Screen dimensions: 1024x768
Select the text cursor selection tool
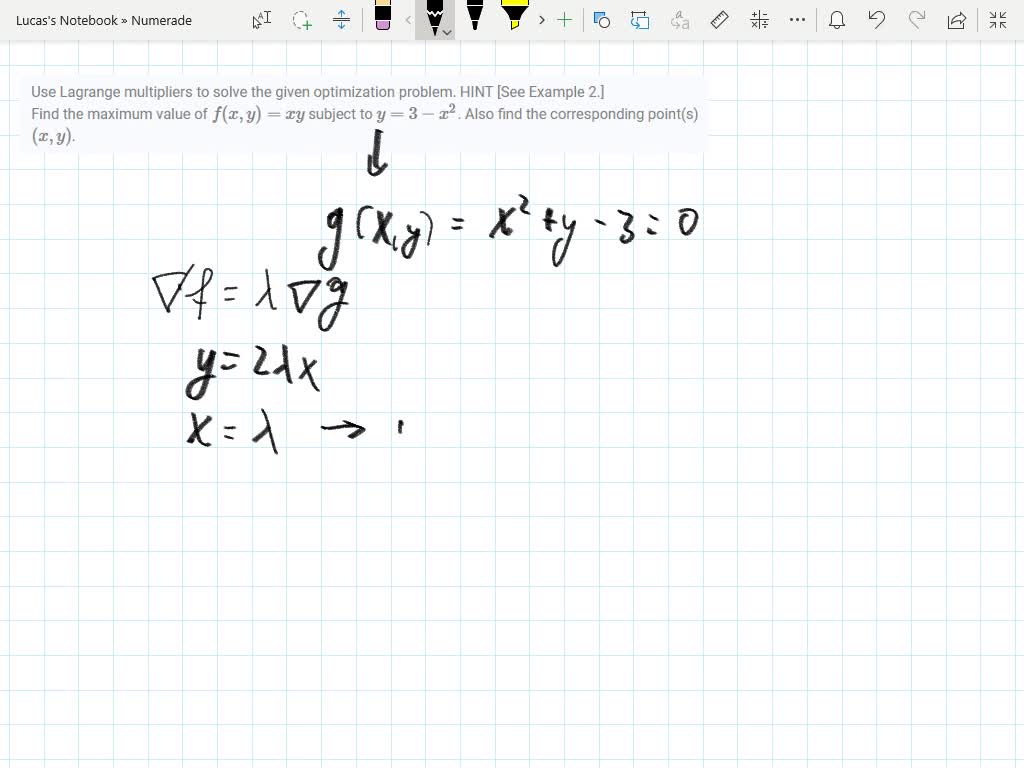coord(260,20)
